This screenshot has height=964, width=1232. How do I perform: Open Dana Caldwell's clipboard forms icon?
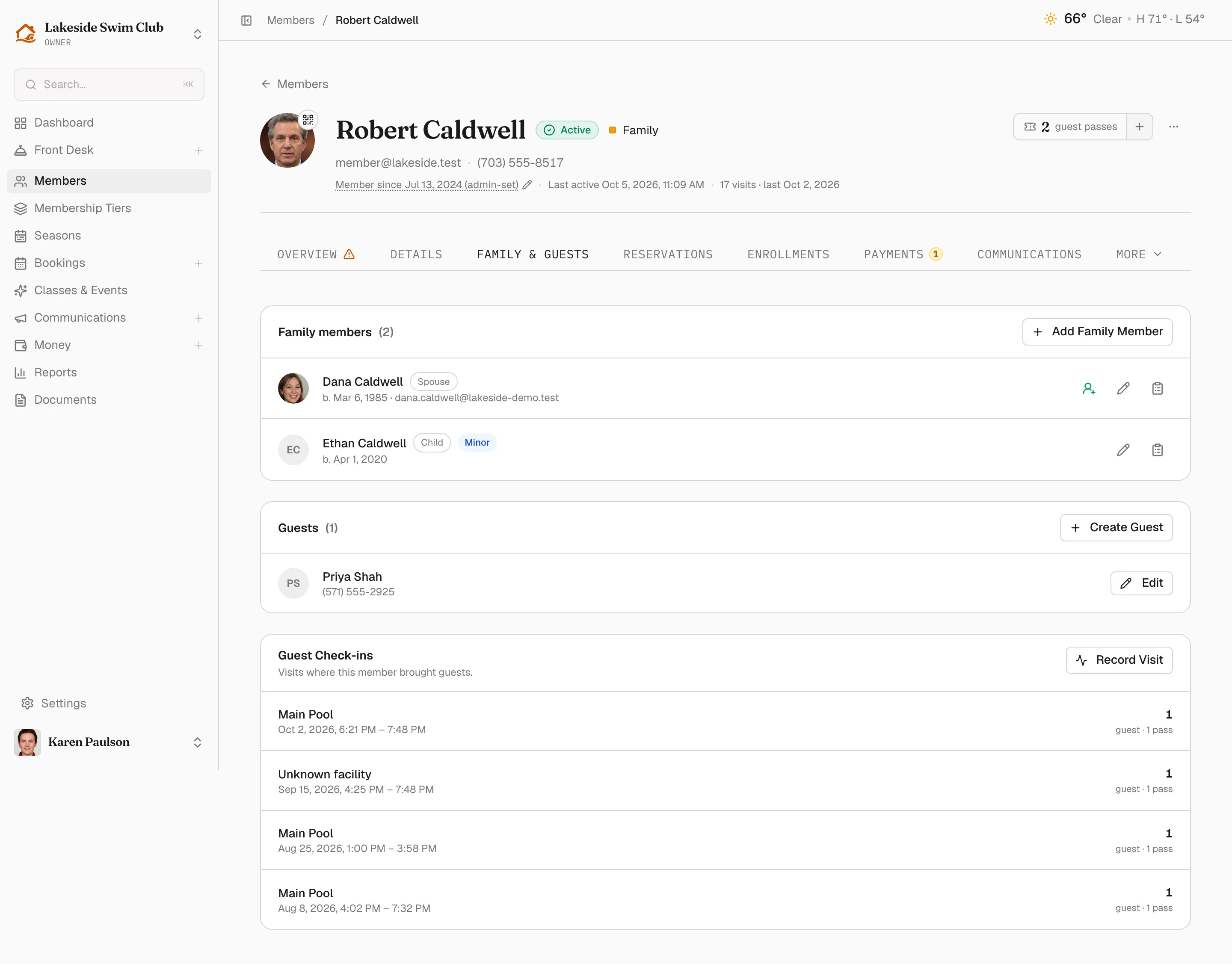click(1158, 388)
